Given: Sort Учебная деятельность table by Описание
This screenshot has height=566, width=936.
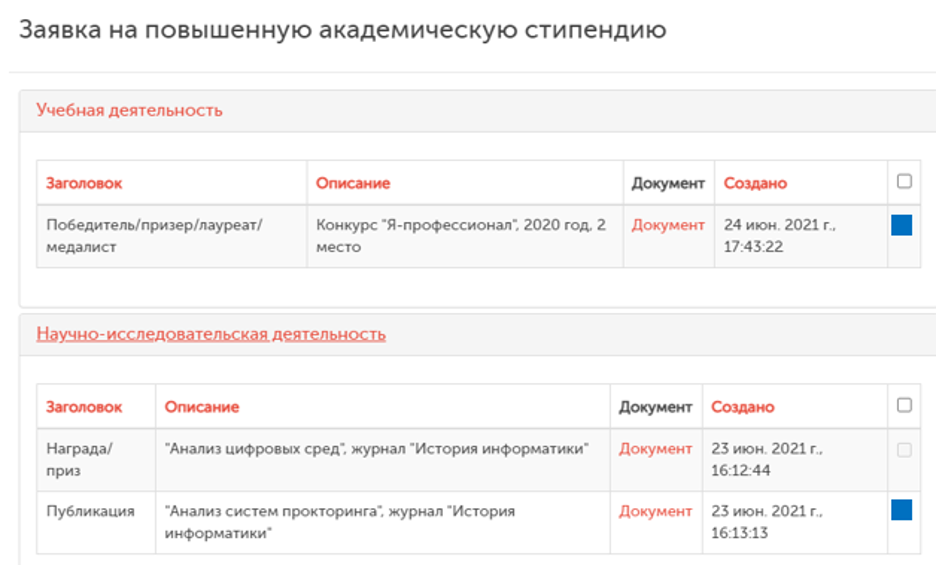Looking at the screenshot, I should [353, 183].
